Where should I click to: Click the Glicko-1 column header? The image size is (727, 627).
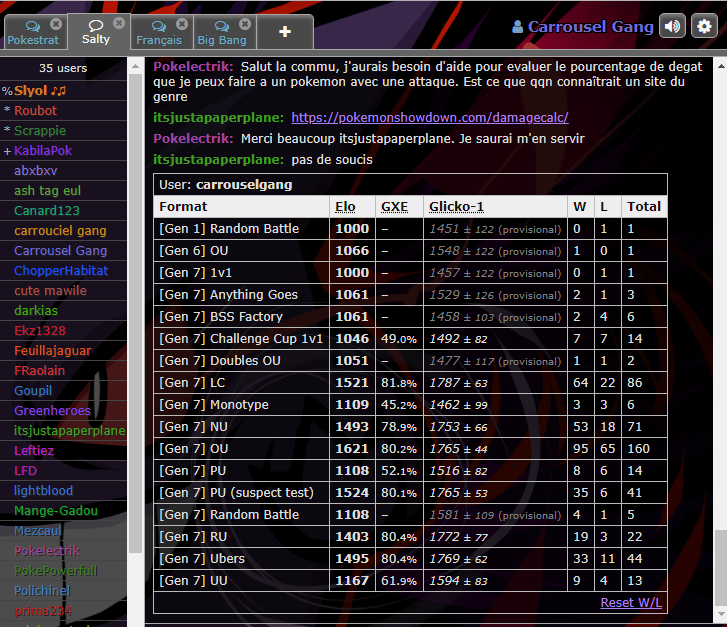coord(456,207)
